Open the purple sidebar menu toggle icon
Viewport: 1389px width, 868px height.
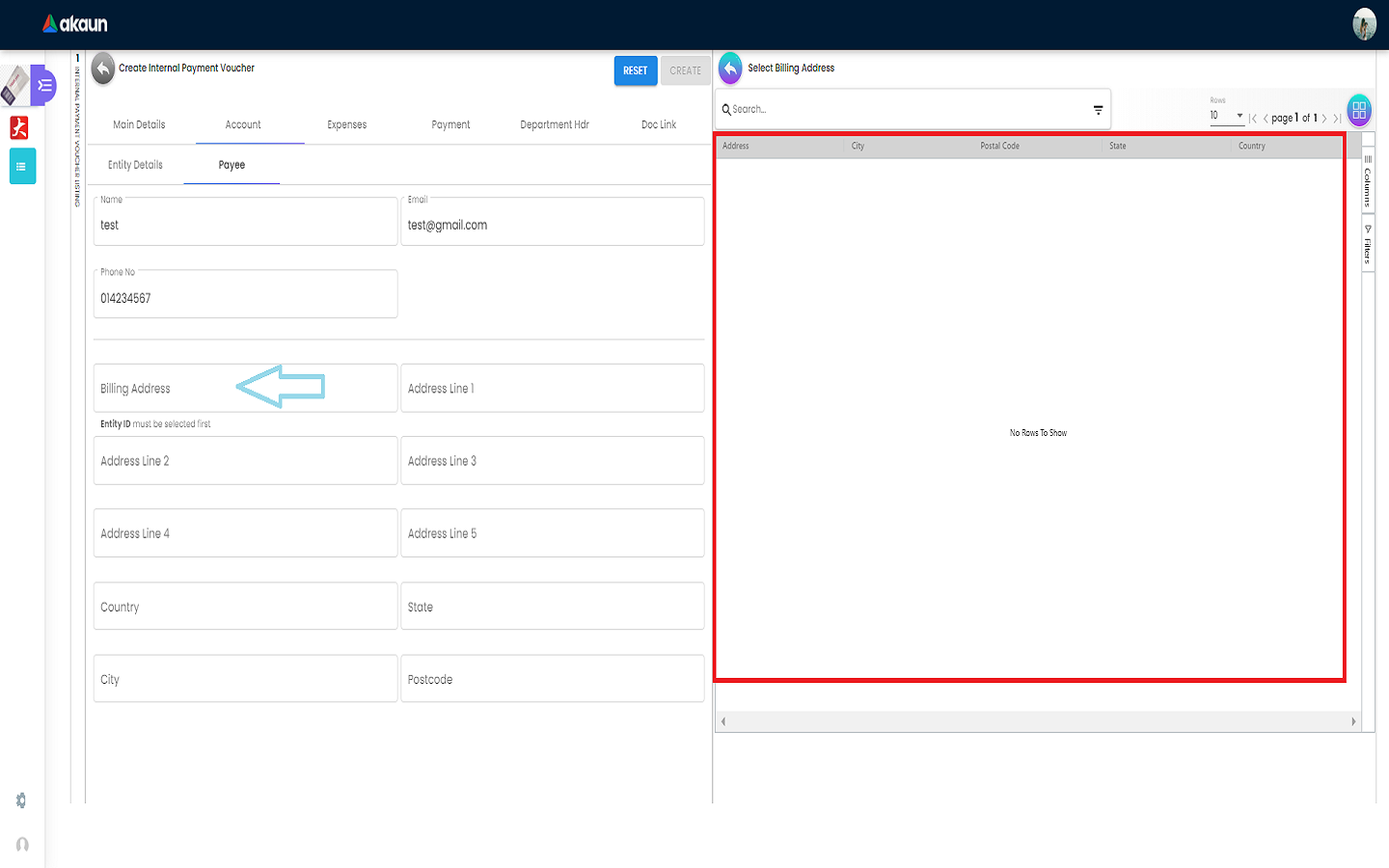pyautogui.click(x=44, y=86)
